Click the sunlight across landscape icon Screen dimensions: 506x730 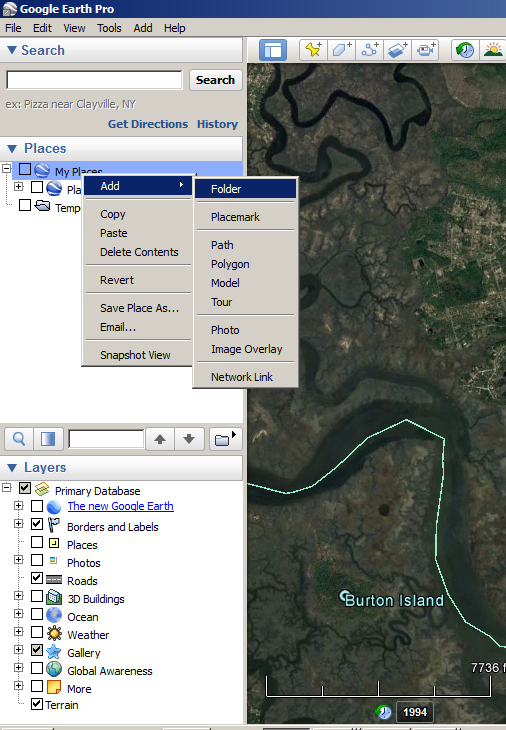pyautogui.click(x=493, y=49)
